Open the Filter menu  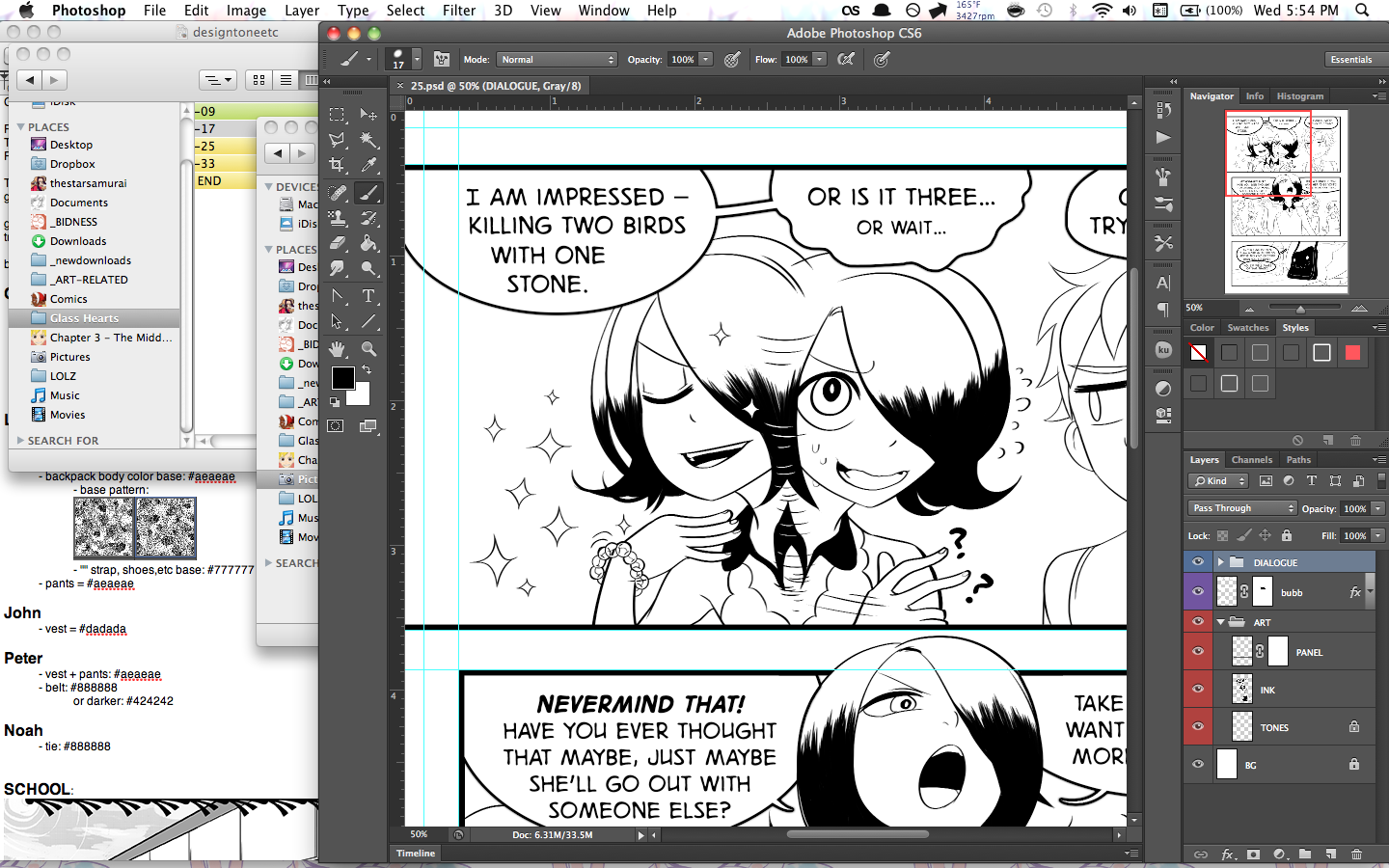[x=458, y=11]
